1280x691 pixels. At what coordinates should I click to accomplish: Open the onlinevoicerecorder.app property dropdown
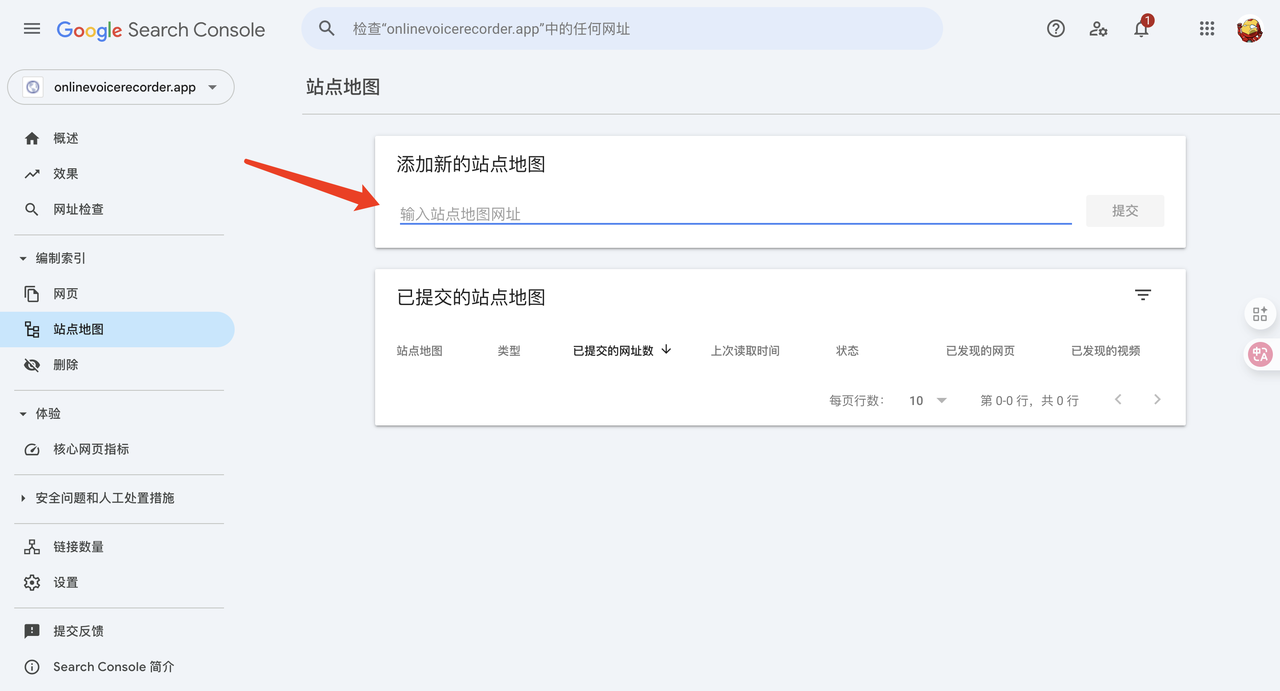click(x=121, y=87)
